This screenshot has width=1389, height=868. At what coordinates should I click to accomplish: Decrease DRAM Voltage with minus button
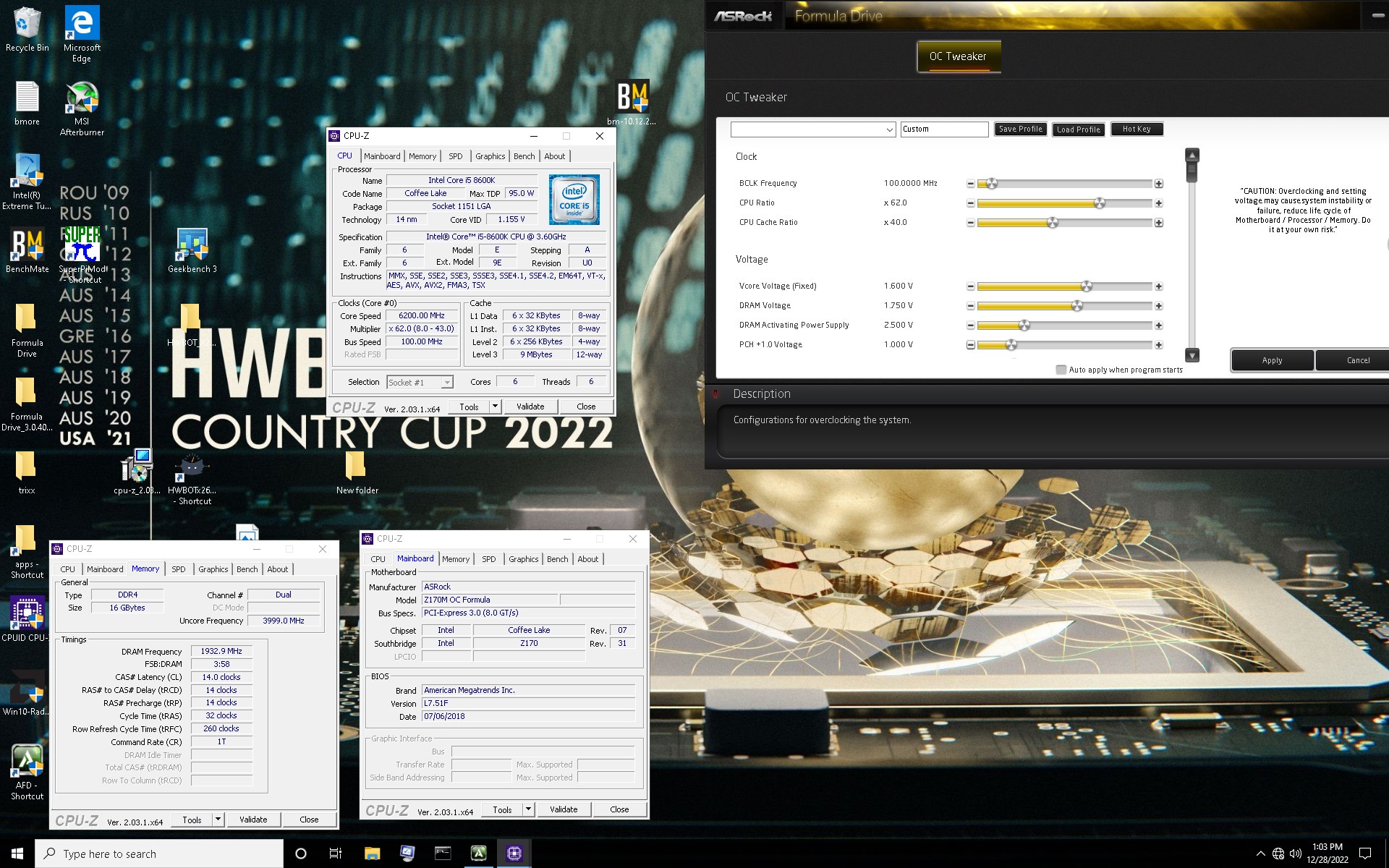(x=970, y=306)
